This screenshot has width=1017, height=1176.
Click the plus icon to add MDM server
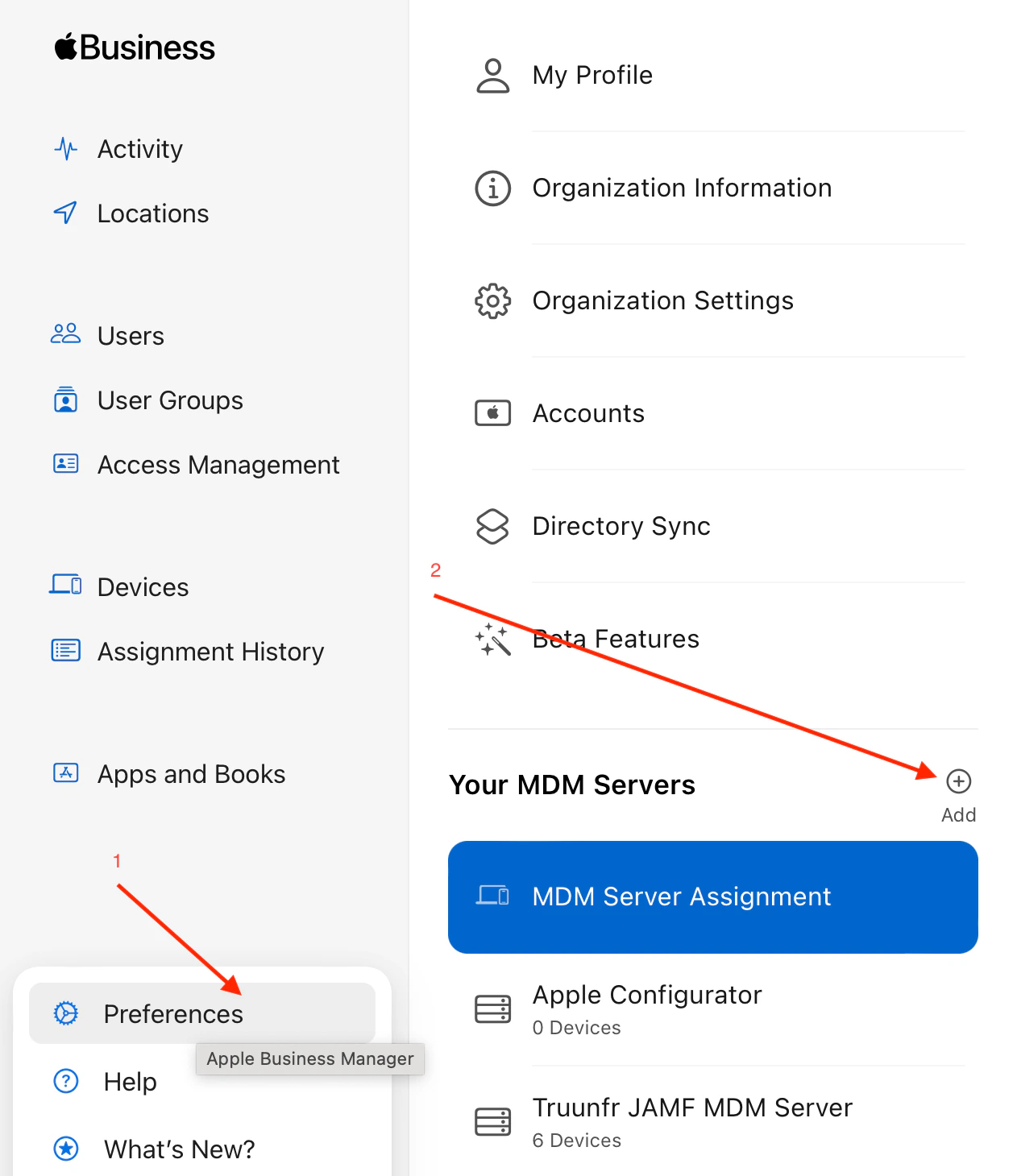click(958, 781)
